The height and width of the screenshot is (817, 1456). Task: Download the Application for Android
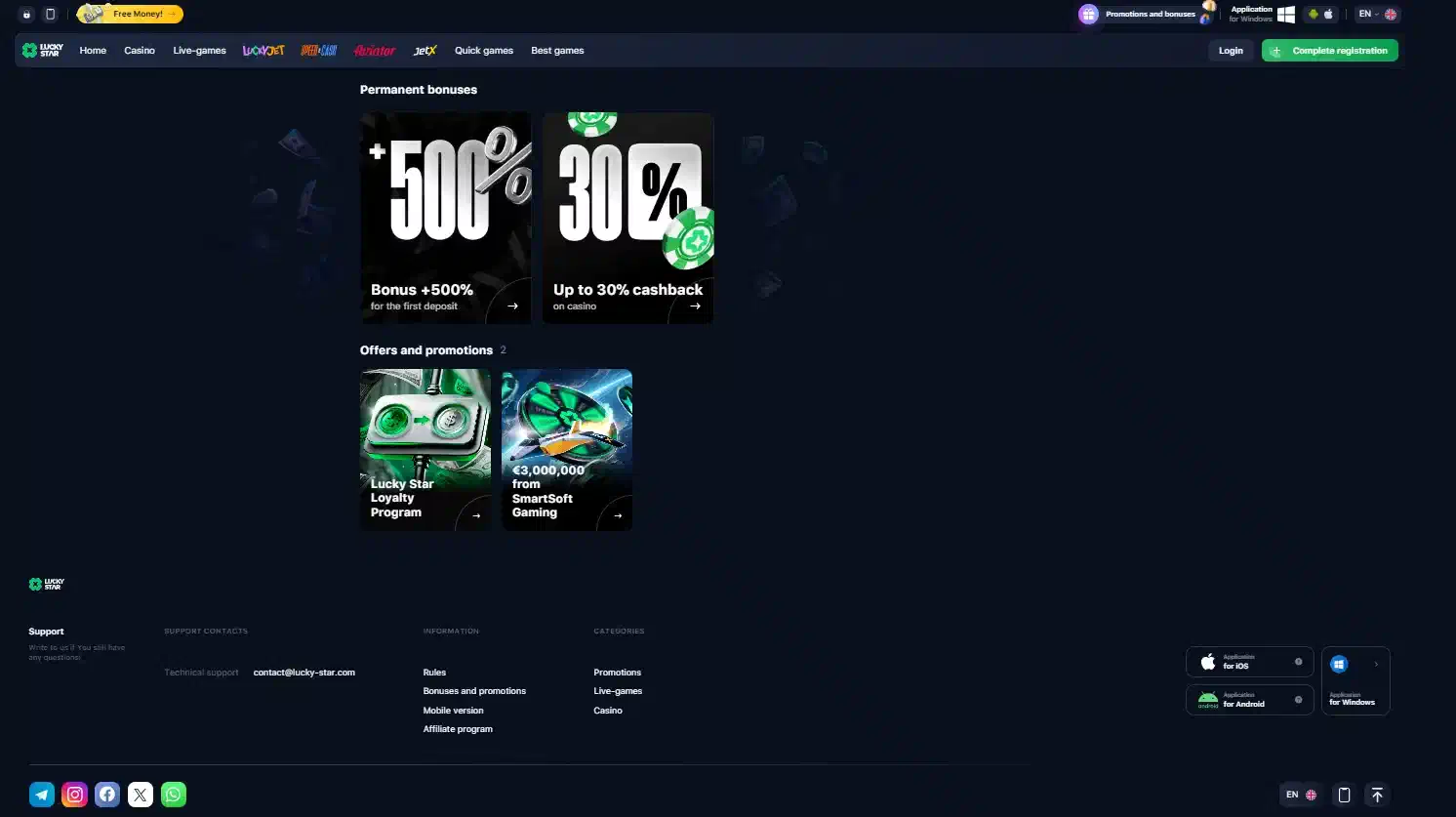click(1249, 700)
